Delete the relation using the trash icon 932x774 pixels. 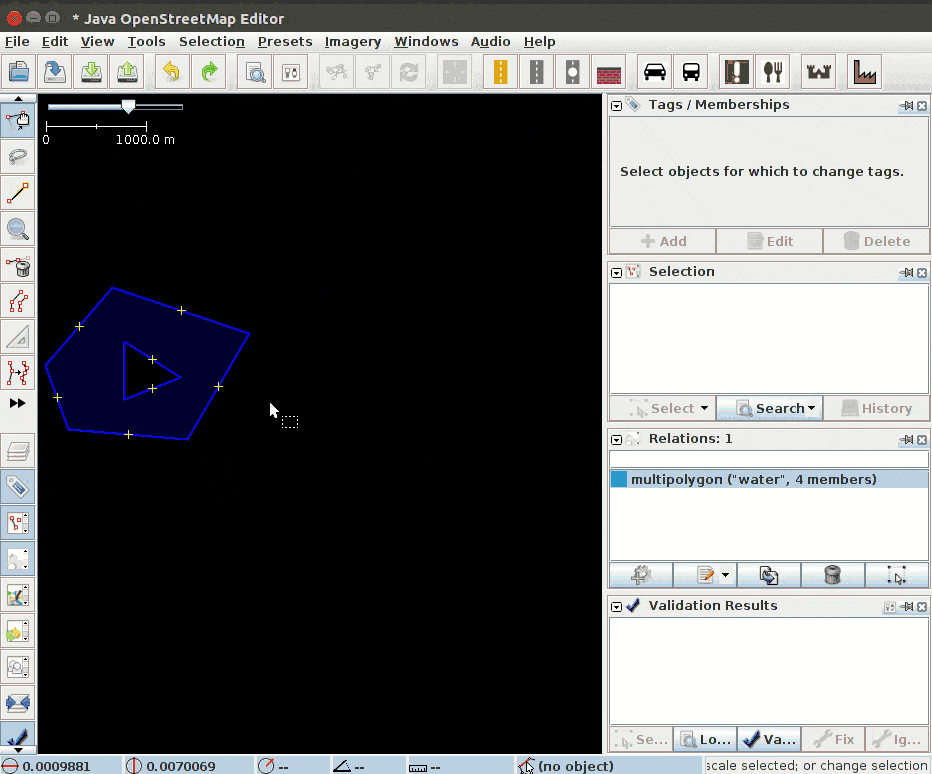(832, 575)
